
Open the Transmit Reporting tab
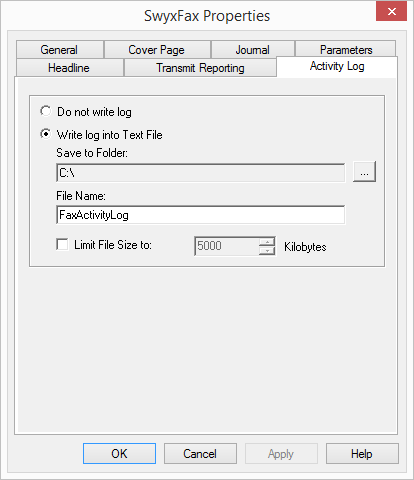click(200, 68)
